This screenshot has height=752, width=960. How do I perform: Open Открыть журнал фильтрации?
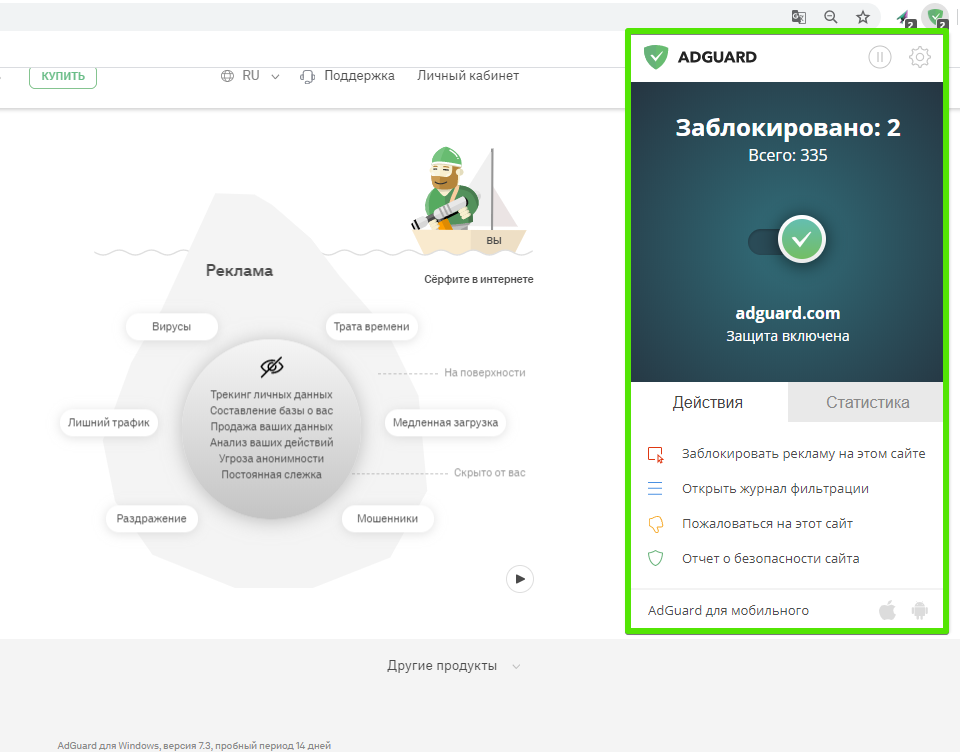(x=775, y=489)
